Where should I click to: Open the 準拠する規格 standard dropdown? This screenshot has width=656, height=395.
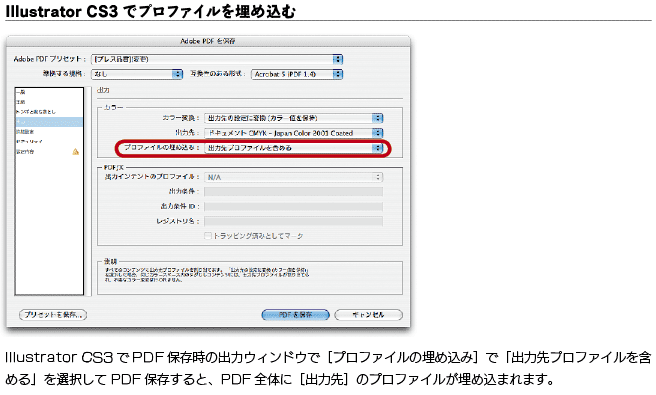[x=137, y=74]
